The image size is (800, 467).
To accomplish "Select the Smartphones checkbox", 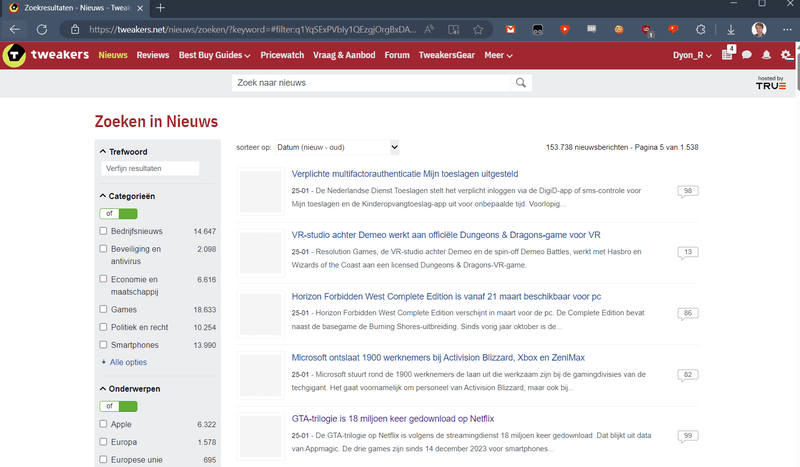I will pos(104,345).
